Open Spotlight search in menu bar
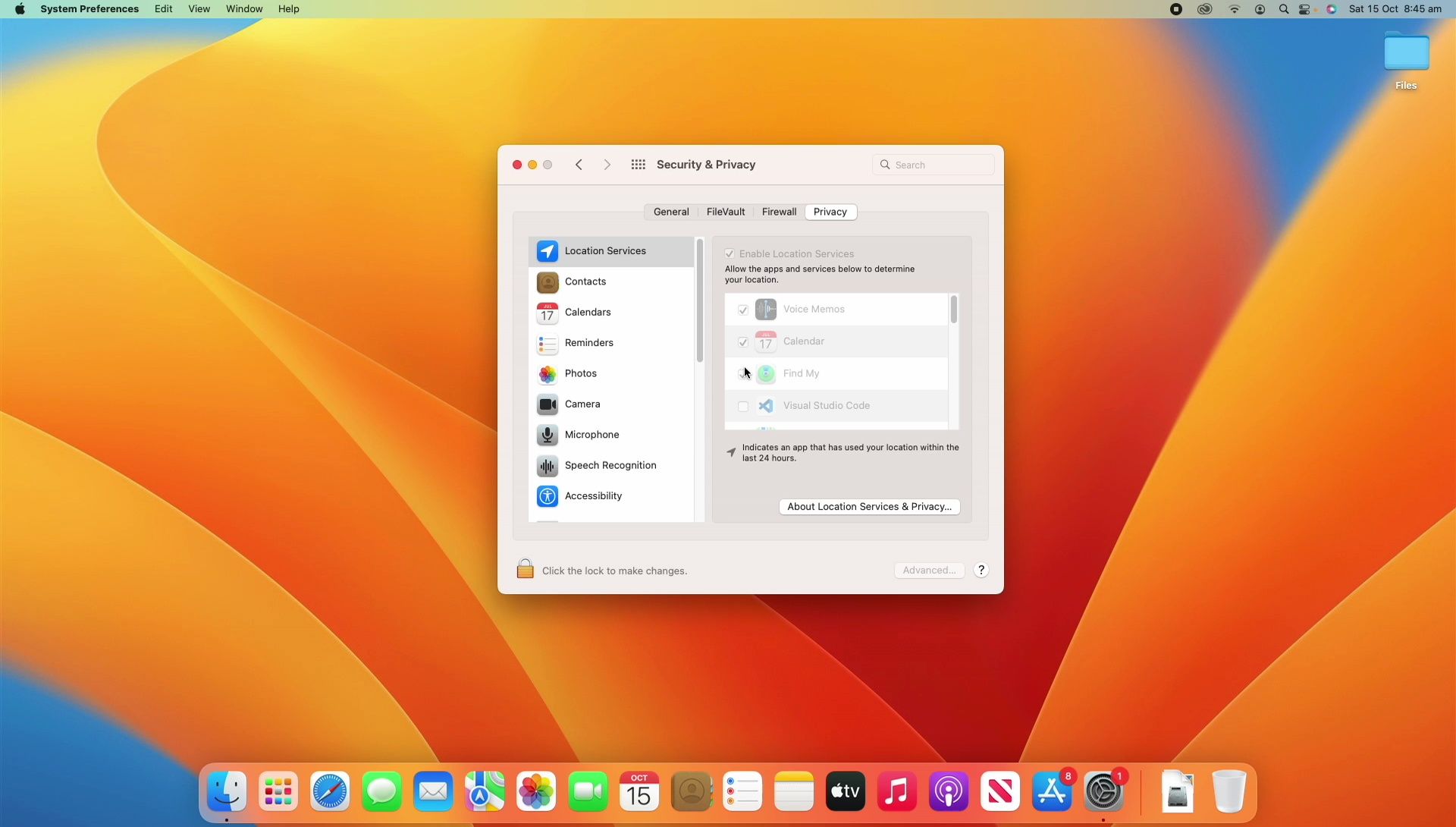This screenshot has height=827, width=1456. click(1283, 9)
